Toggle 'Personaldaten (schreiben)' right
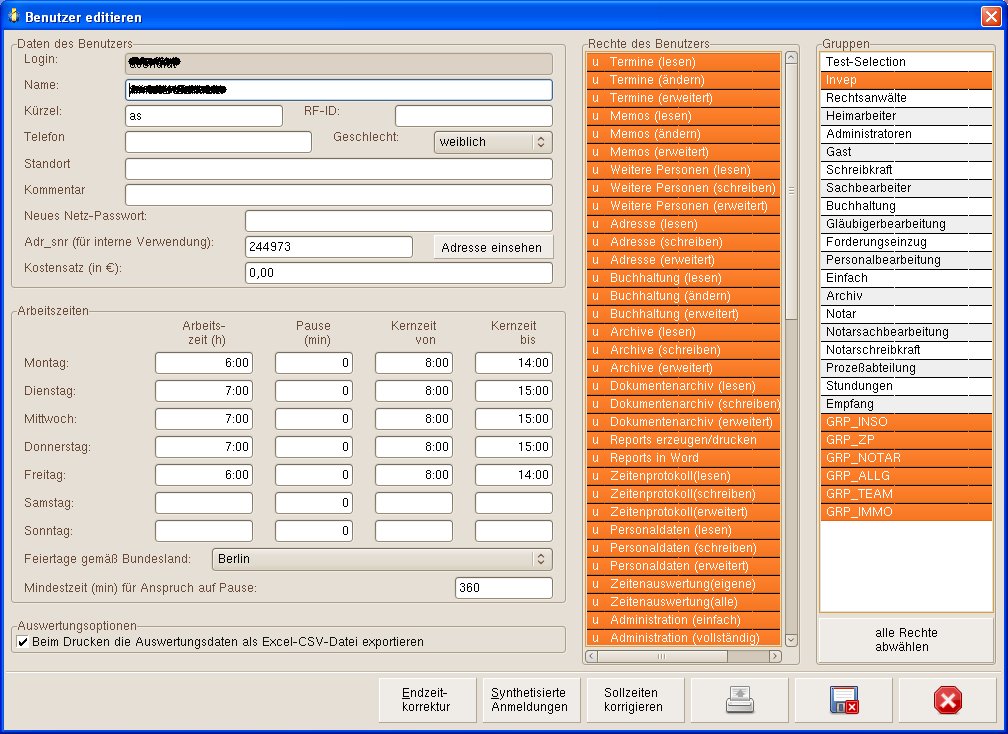 pos(683,548)
